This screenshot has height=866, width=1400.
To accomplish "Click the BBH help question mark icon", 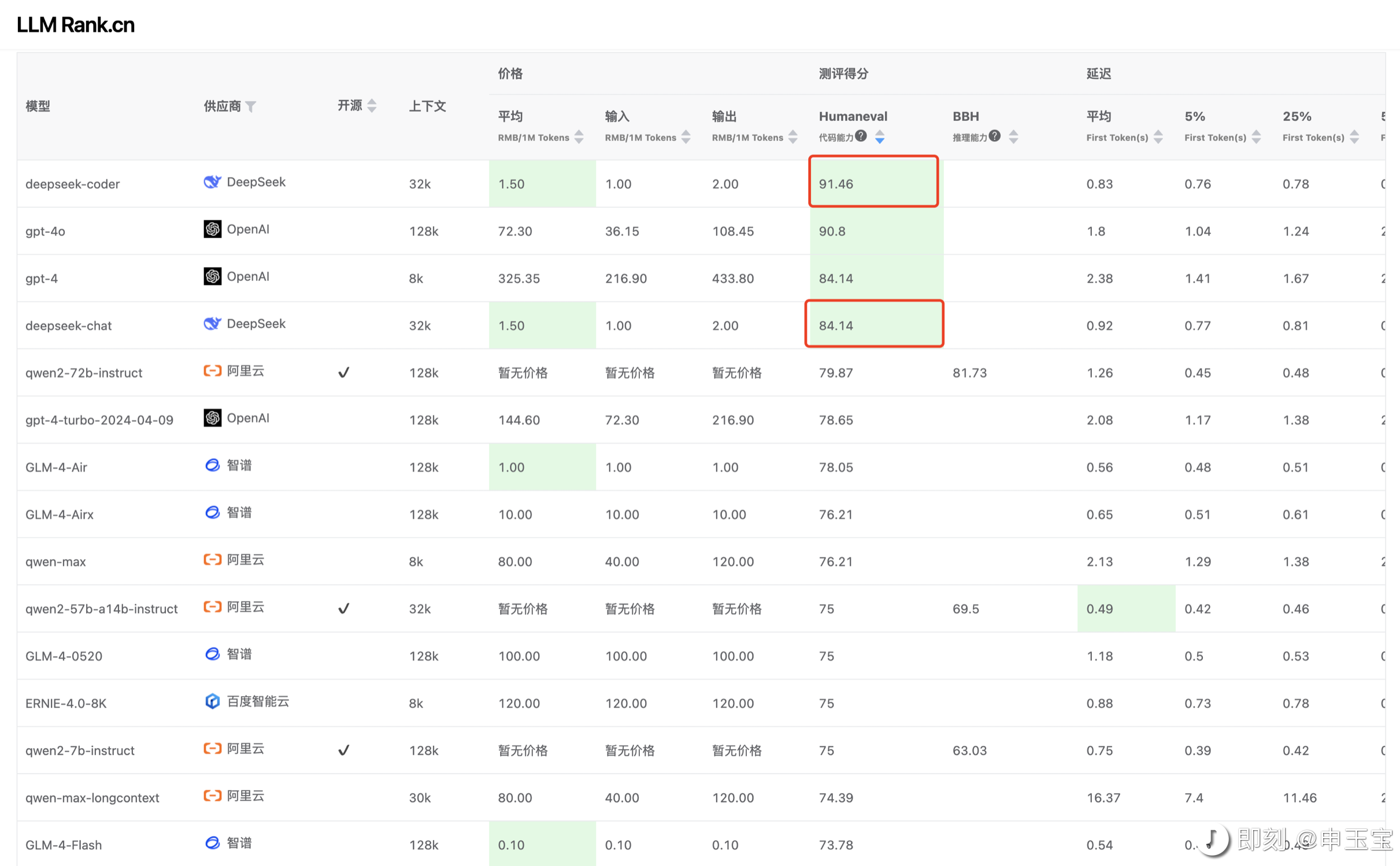I will tap(994, 136).
